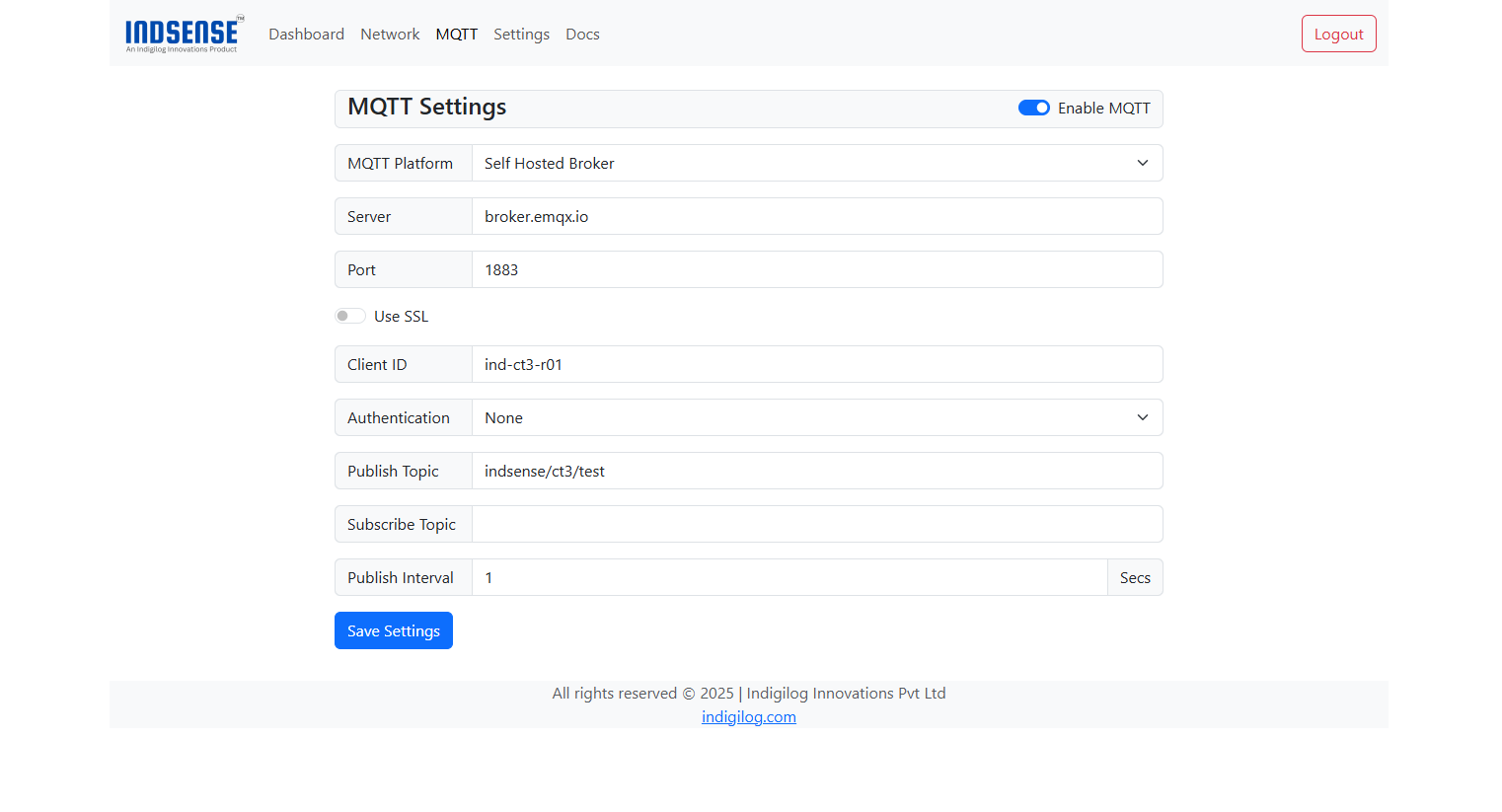Screen dimensions: 1502x812
Task: Click the INDSENSE logo in the header
Action: point(184,33)
